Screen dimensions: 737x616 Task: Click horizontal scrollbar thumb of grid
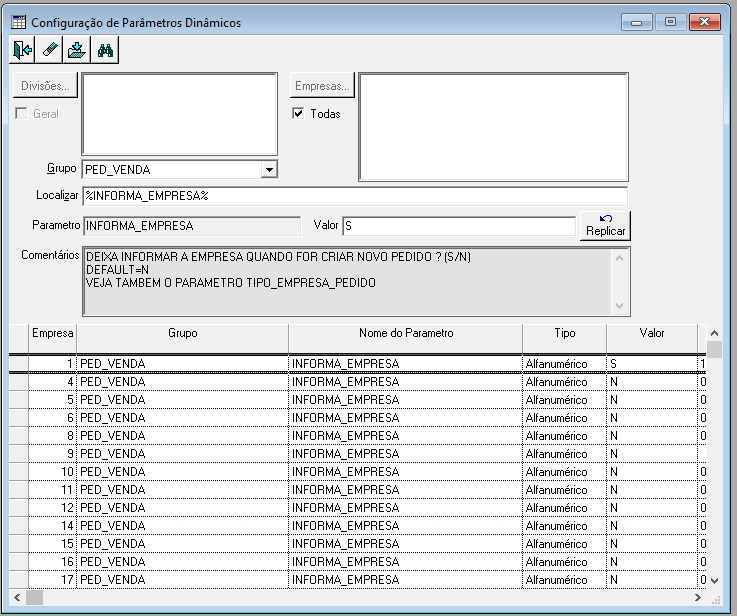34,598
